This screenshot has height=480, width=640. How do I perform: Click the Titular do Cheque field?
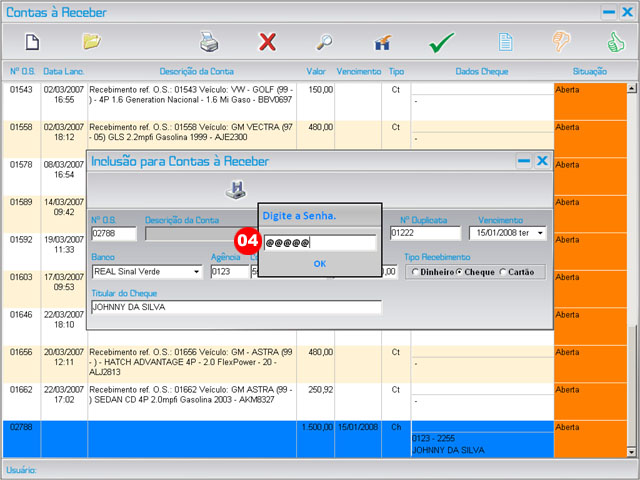[236, 308]
